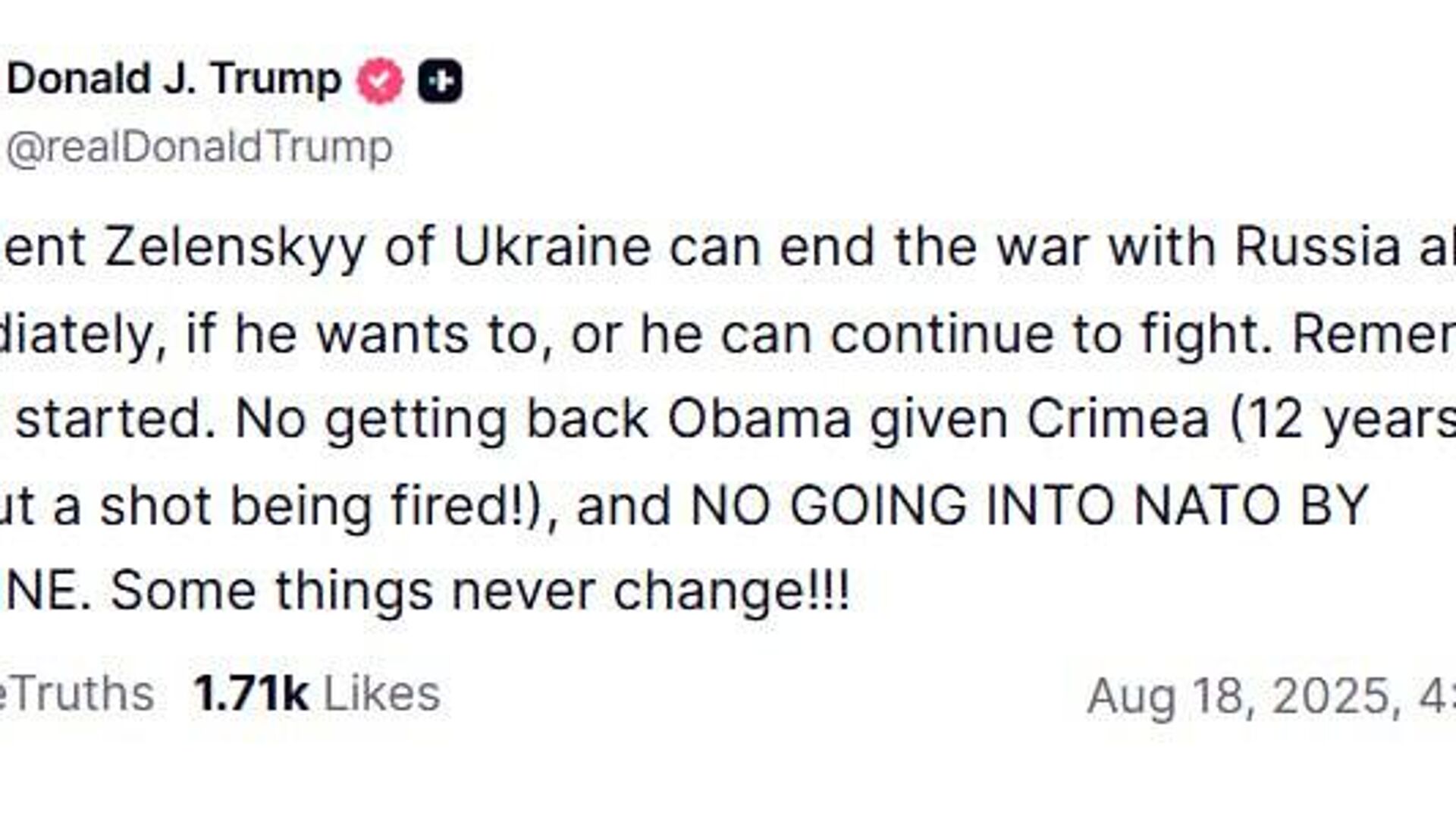Click the word Crimea in post
1456x819 pixels.
pos(1118,419)
